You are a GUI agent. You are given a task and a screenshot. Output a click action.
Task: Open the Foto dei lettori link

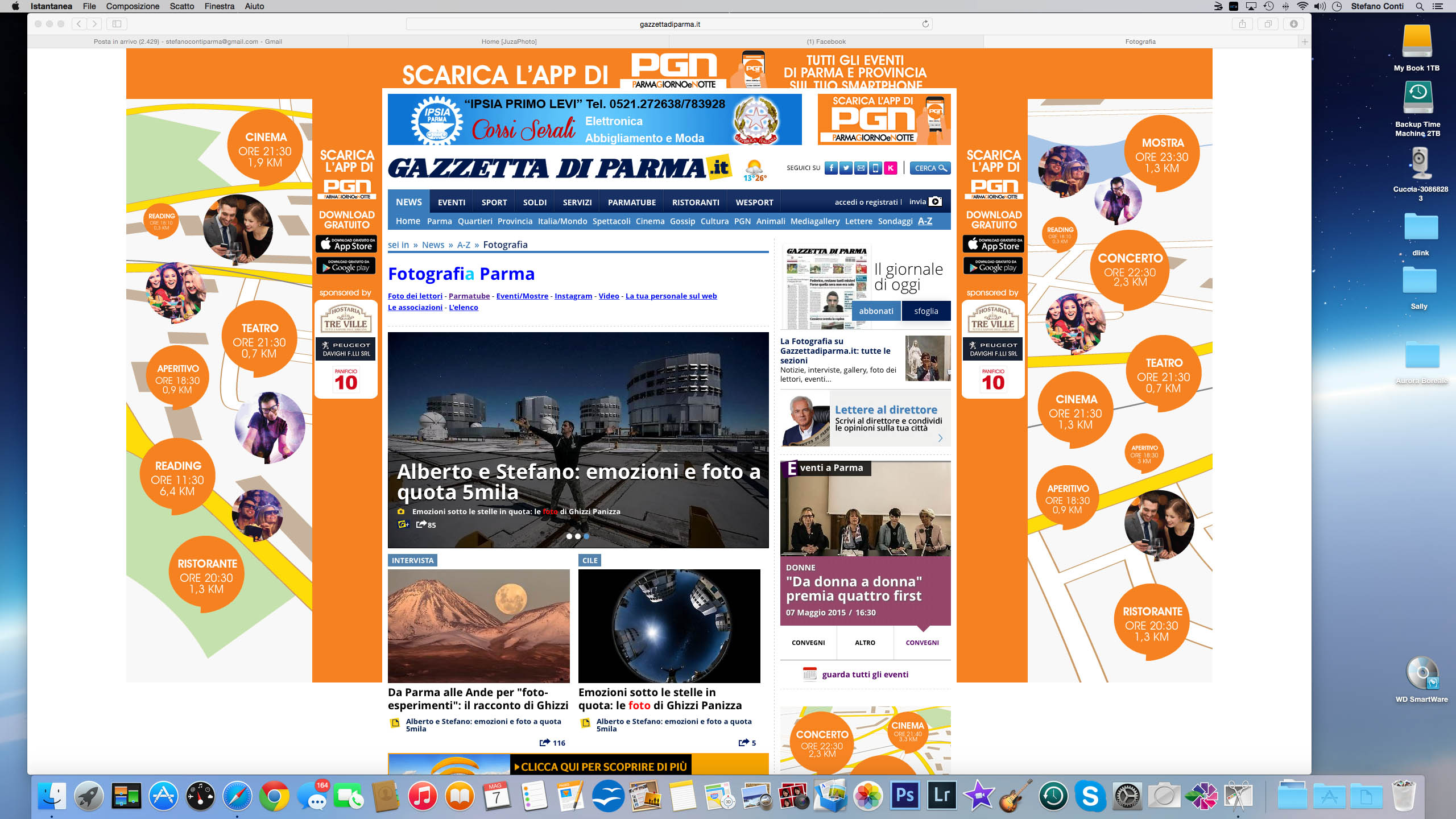pyautogui.click(x=415, y=296)
